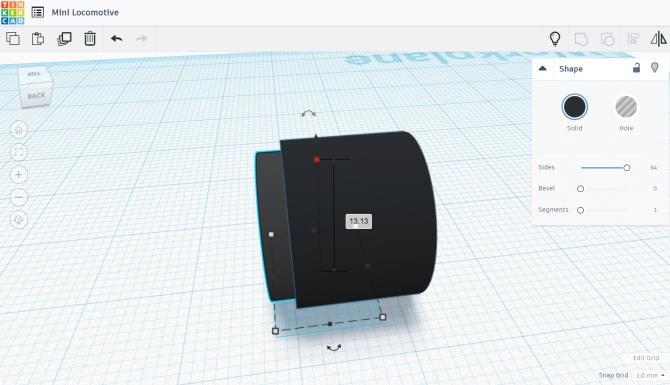Click the Zoom in button
The height and width of the screenshot is (385, 670).
[x=19, y=175]
